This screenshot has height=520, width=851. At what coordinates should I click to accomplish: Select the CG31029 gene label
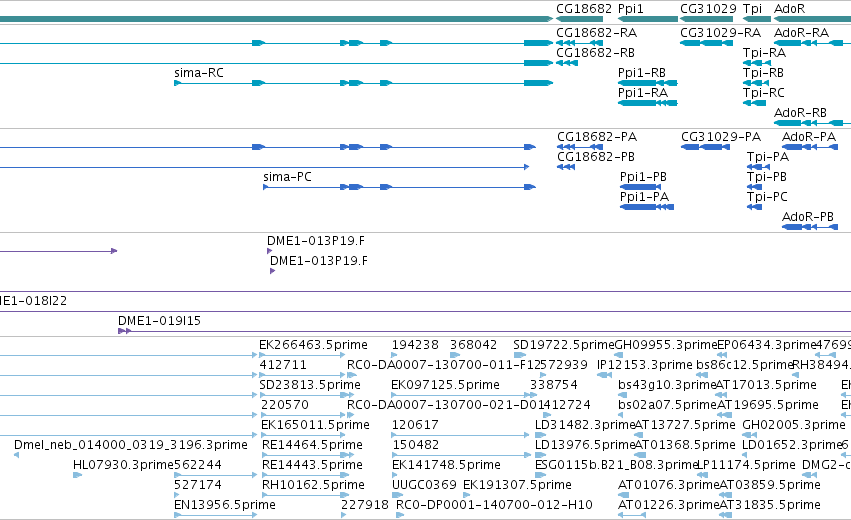708,9
